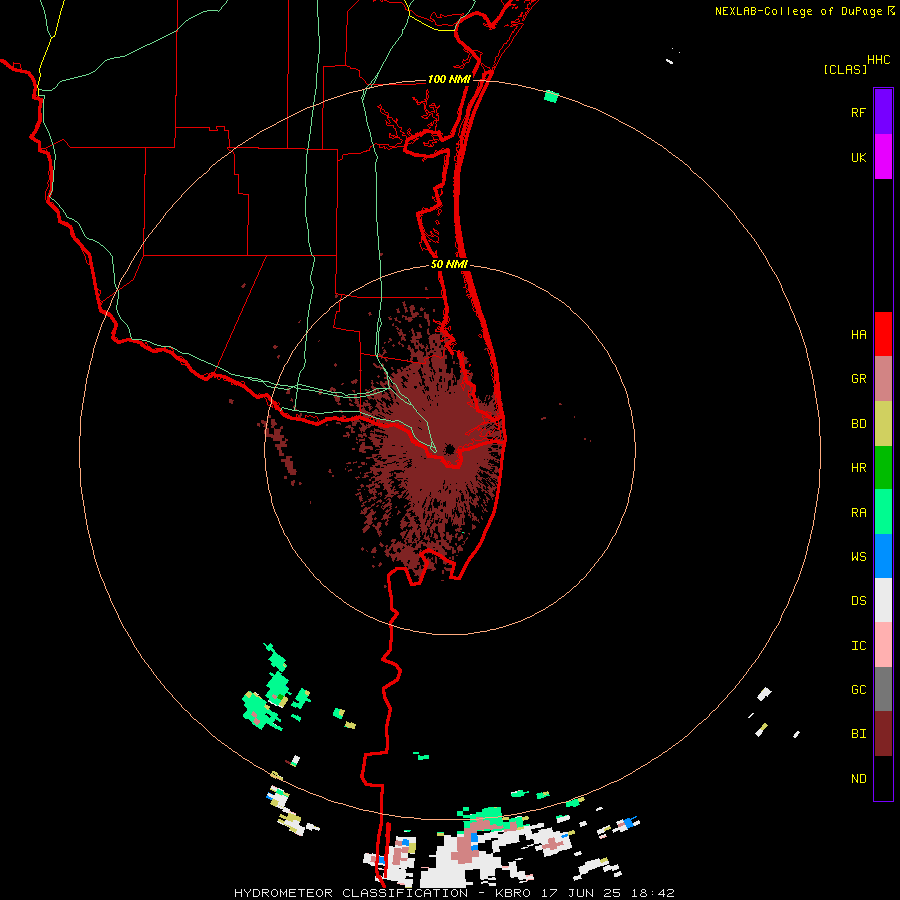Select the WS blue legend swatch
This screenshot has height=900, width=900.
coord(883,556)
